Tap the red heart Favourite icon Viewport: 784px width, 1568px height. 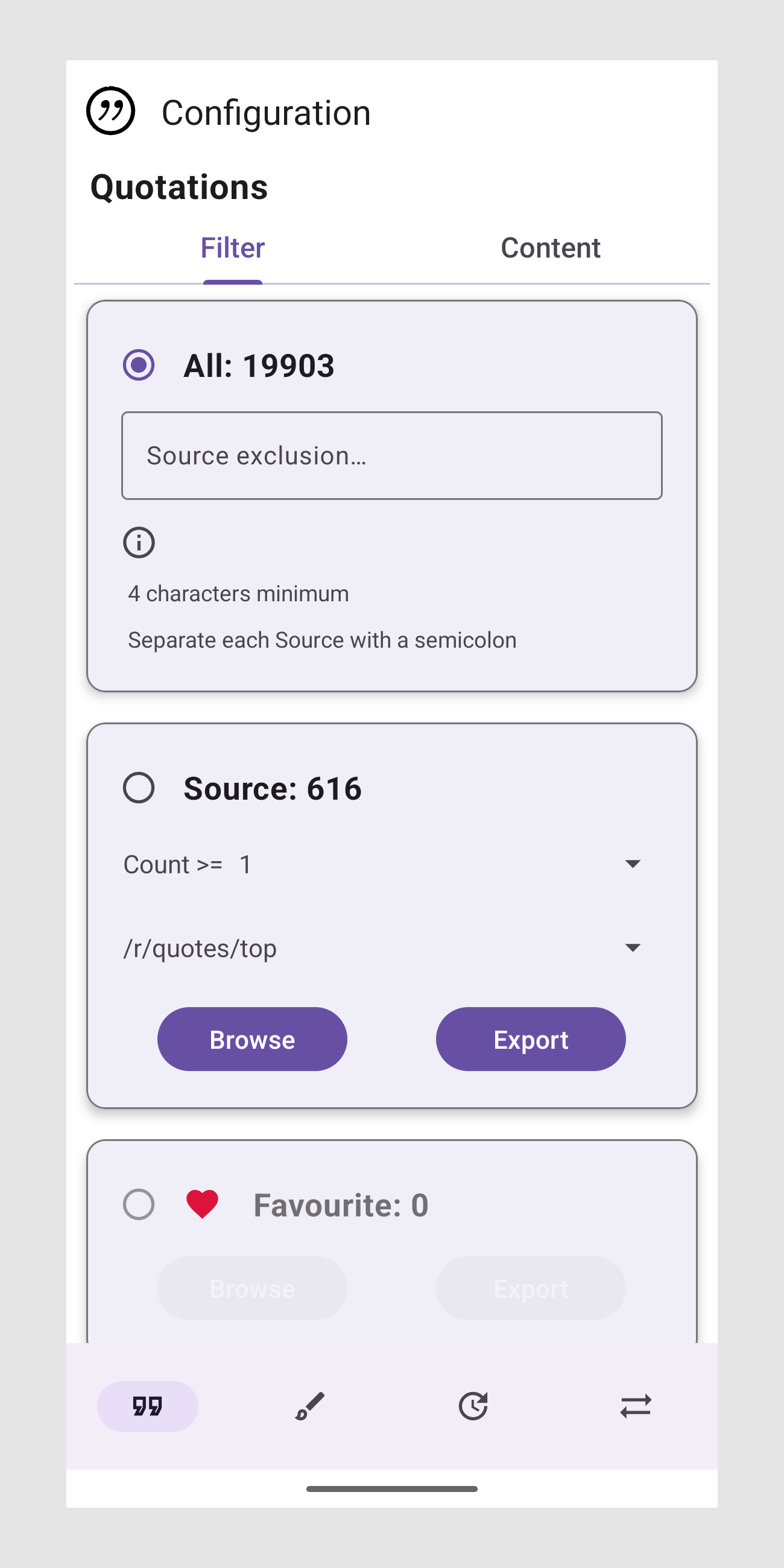pyautogui.click(x=202, y=1204)
